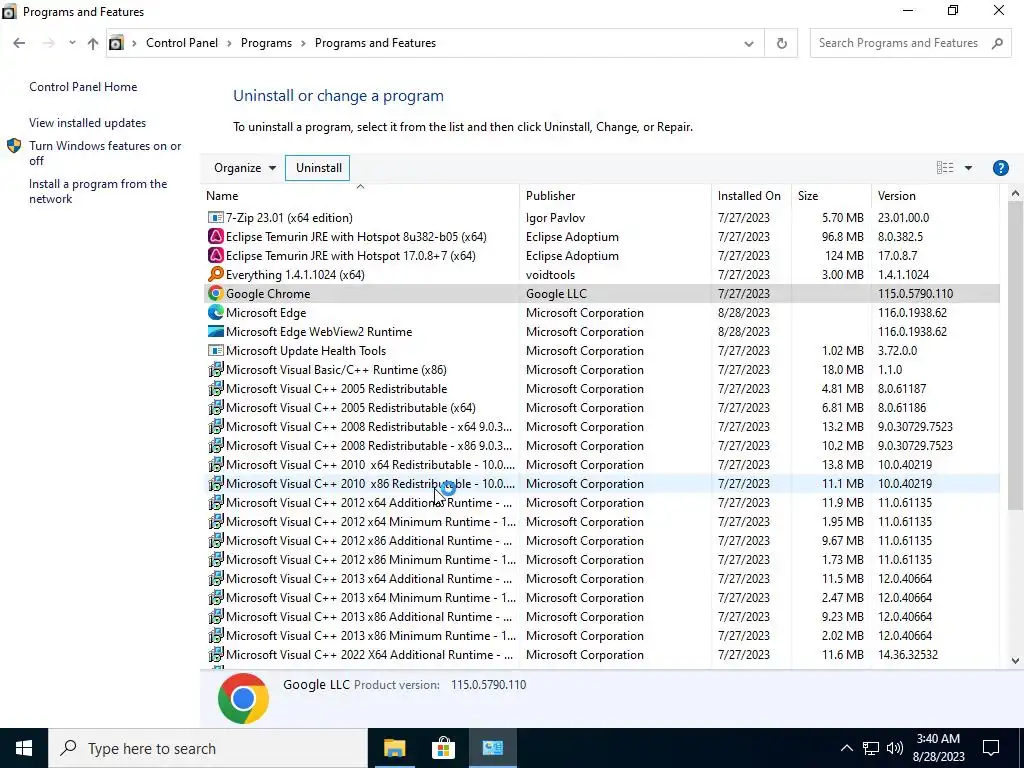Click the Eclipse Temurin JRE 8u382-b05 icon
This screenshot has height=768, width=1024.
[215, 236]
